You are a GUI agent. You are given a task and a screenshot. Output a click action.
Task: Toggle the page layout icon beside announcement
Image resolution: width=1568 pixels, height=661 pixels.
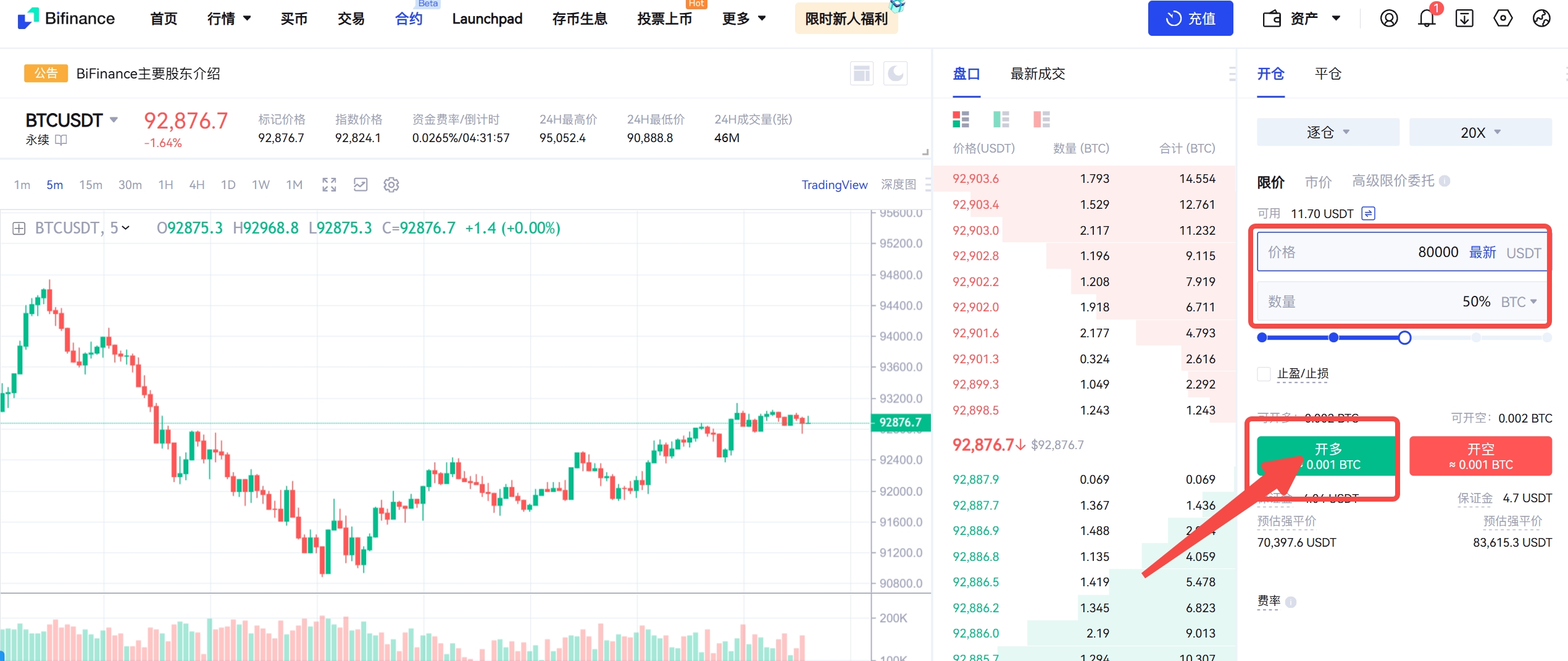[x=861, y=74]
